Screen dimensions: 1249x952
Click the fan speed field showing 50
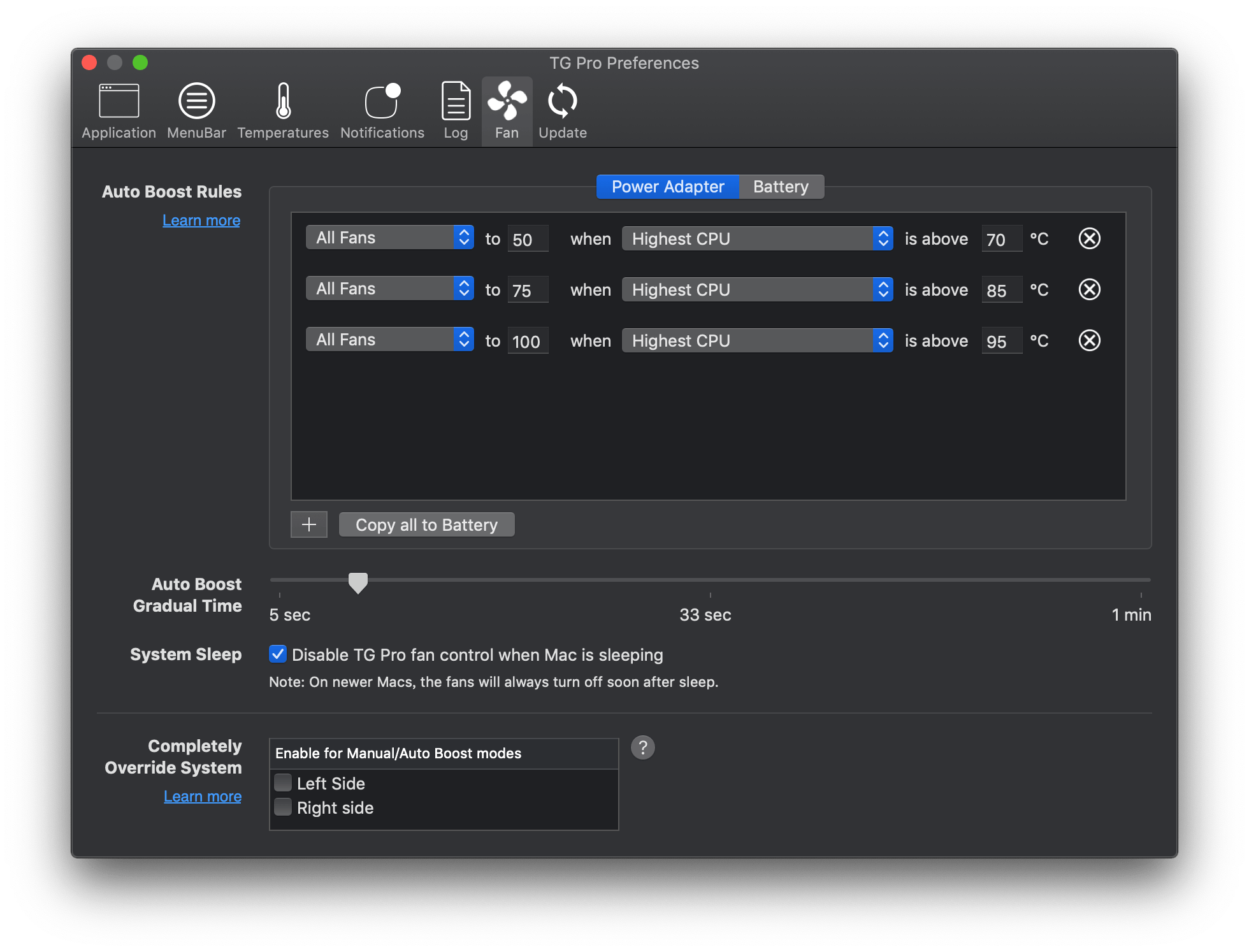point(528,239)
